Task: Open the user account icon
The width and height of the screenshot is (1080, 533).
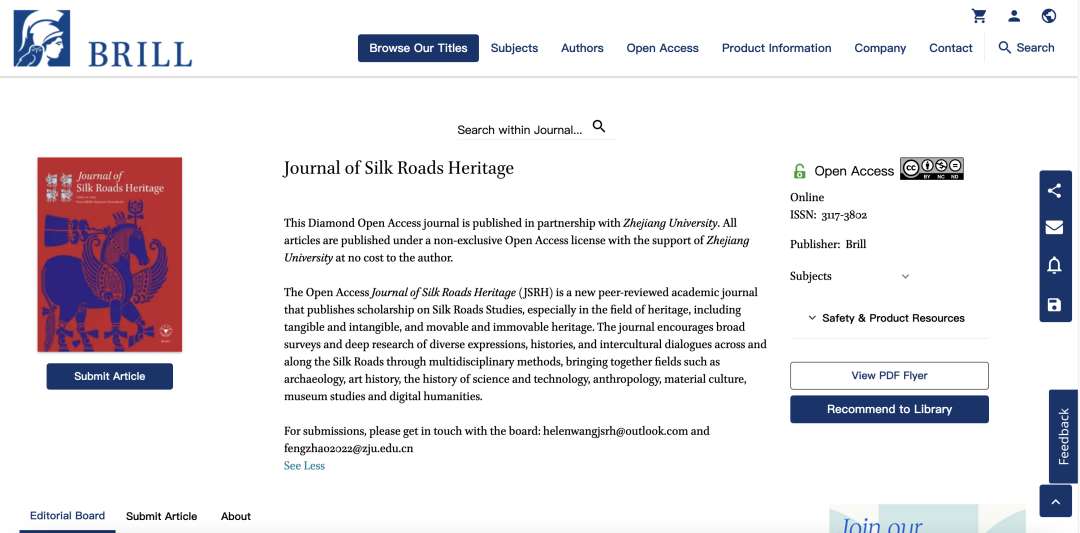Action: 1014,16
